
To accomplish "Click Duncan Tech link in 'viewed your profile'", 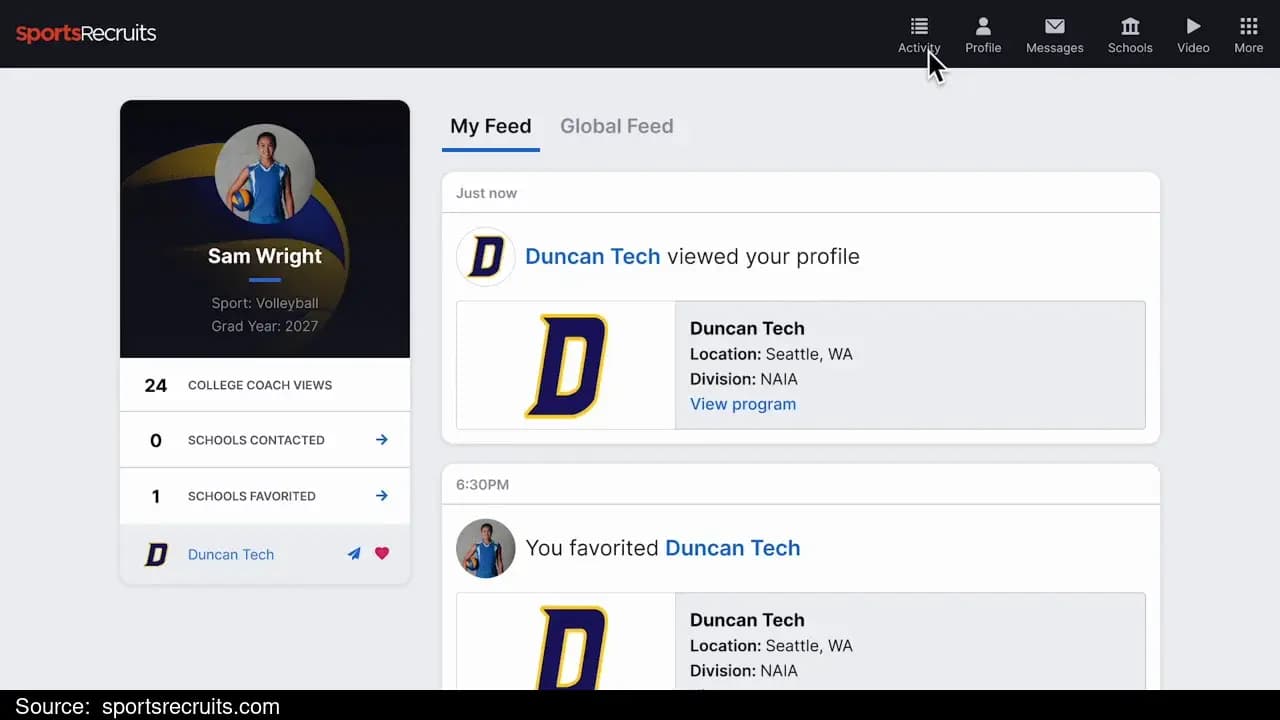I will tap(593, 257).
